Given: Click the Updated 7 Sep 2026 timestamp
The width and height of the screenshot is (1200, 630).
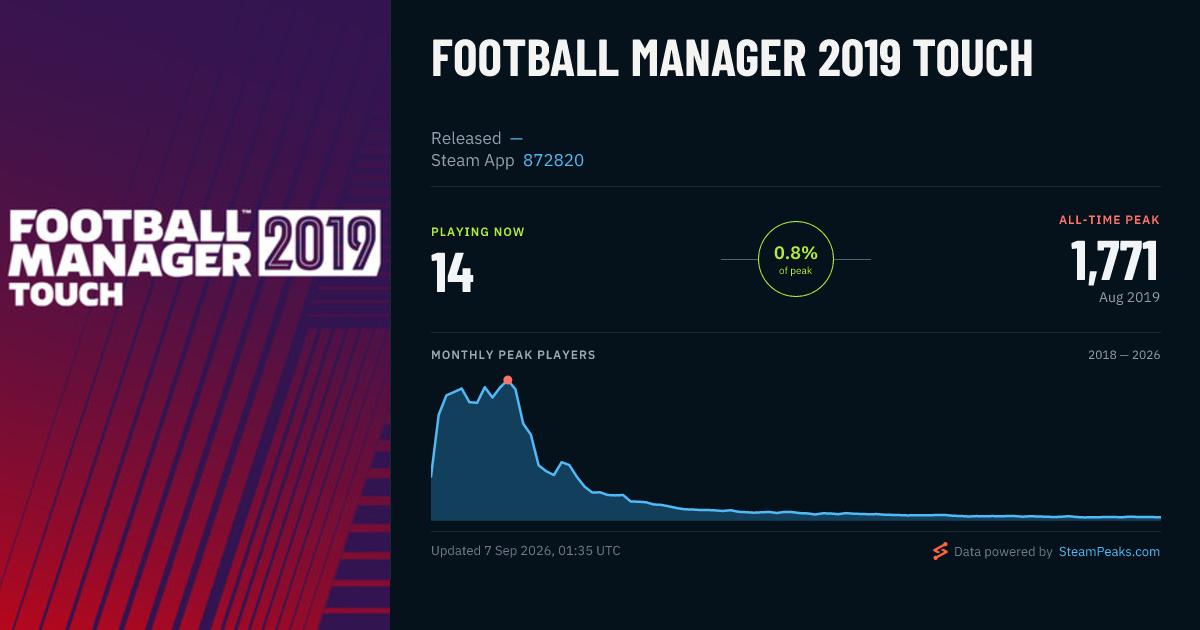Looking at the screenshot, I should click(x=526, y=551).
